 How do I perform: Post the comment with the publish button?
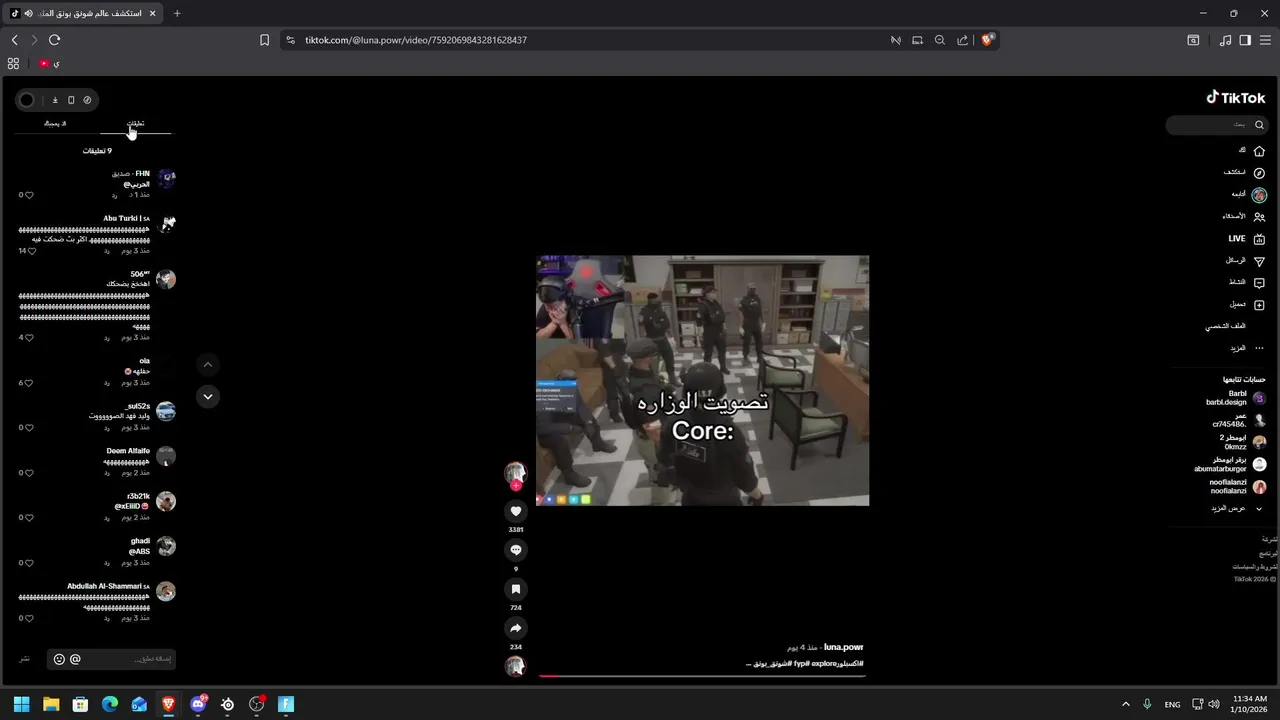(24, 659)
